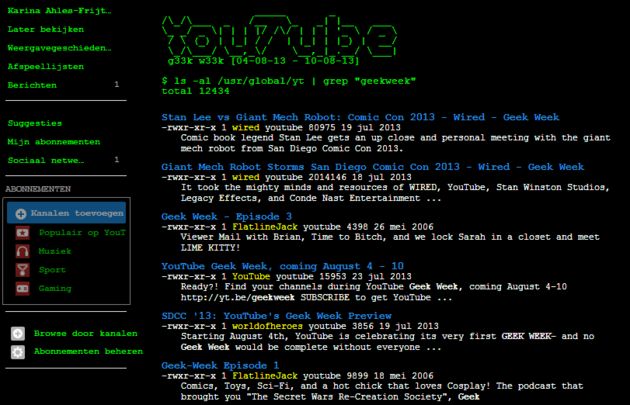The image size is (630, 405).
Task: Click the Kanalen toevoegen button
Action: click(x=66, y=213)
